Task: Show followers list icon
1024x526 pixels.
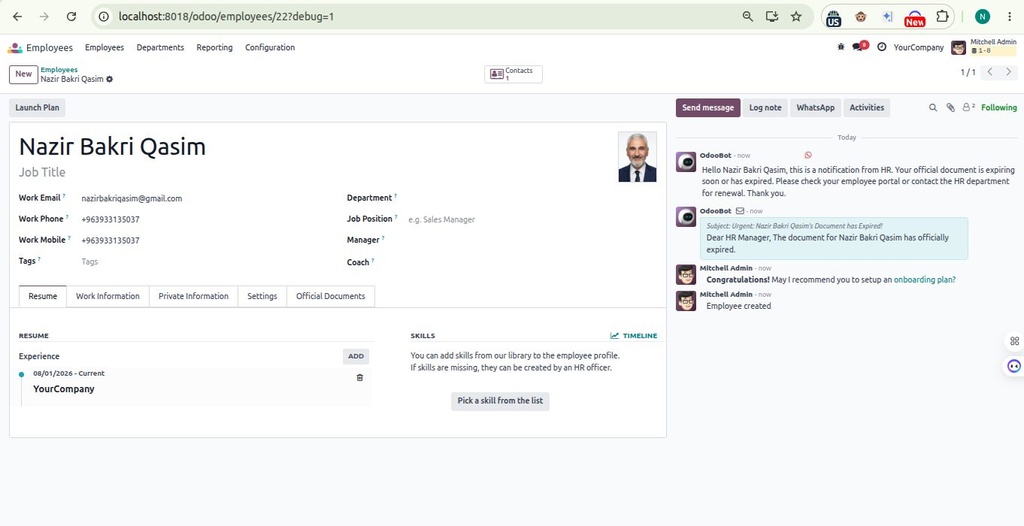Action: coord(968,107)
